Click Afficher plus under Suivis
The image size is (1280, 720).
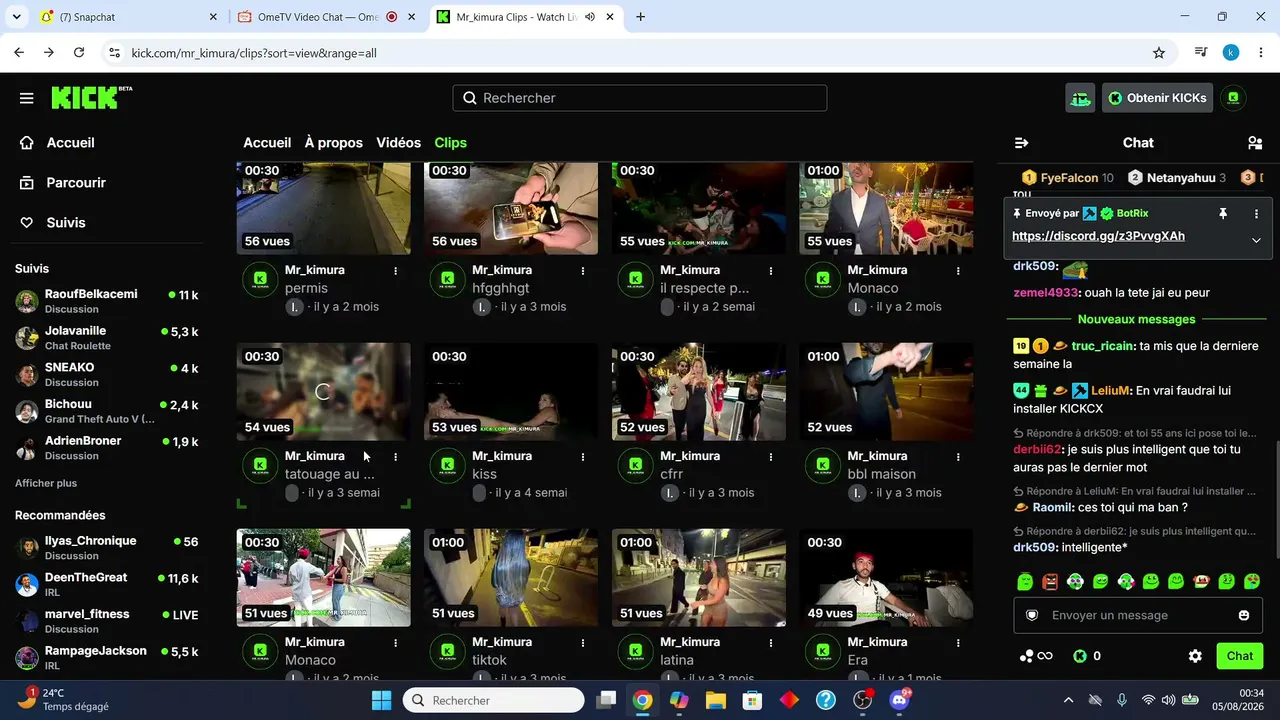point(46,483)
